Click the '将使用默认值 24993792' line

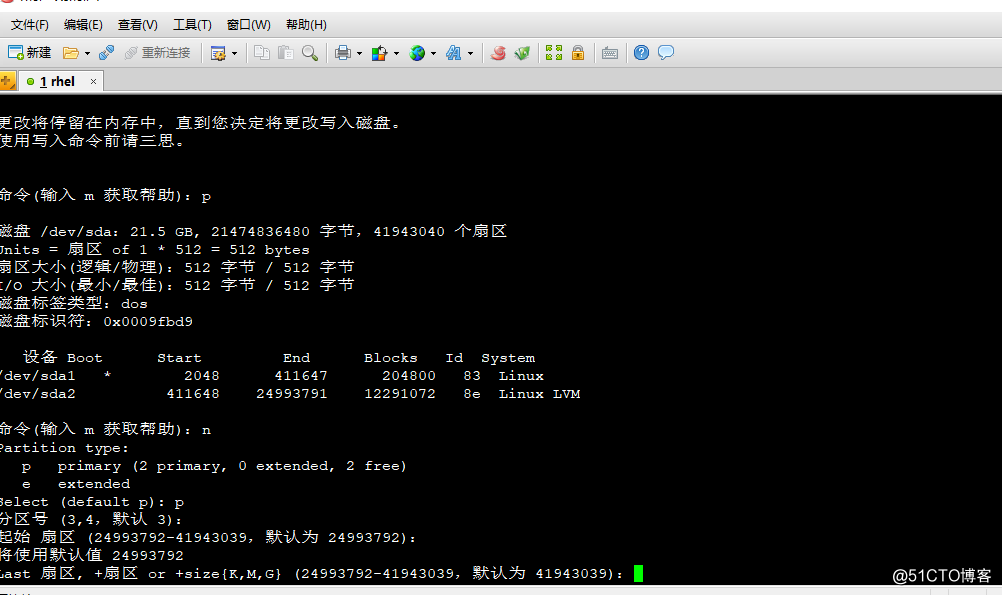tap(91, 555)
